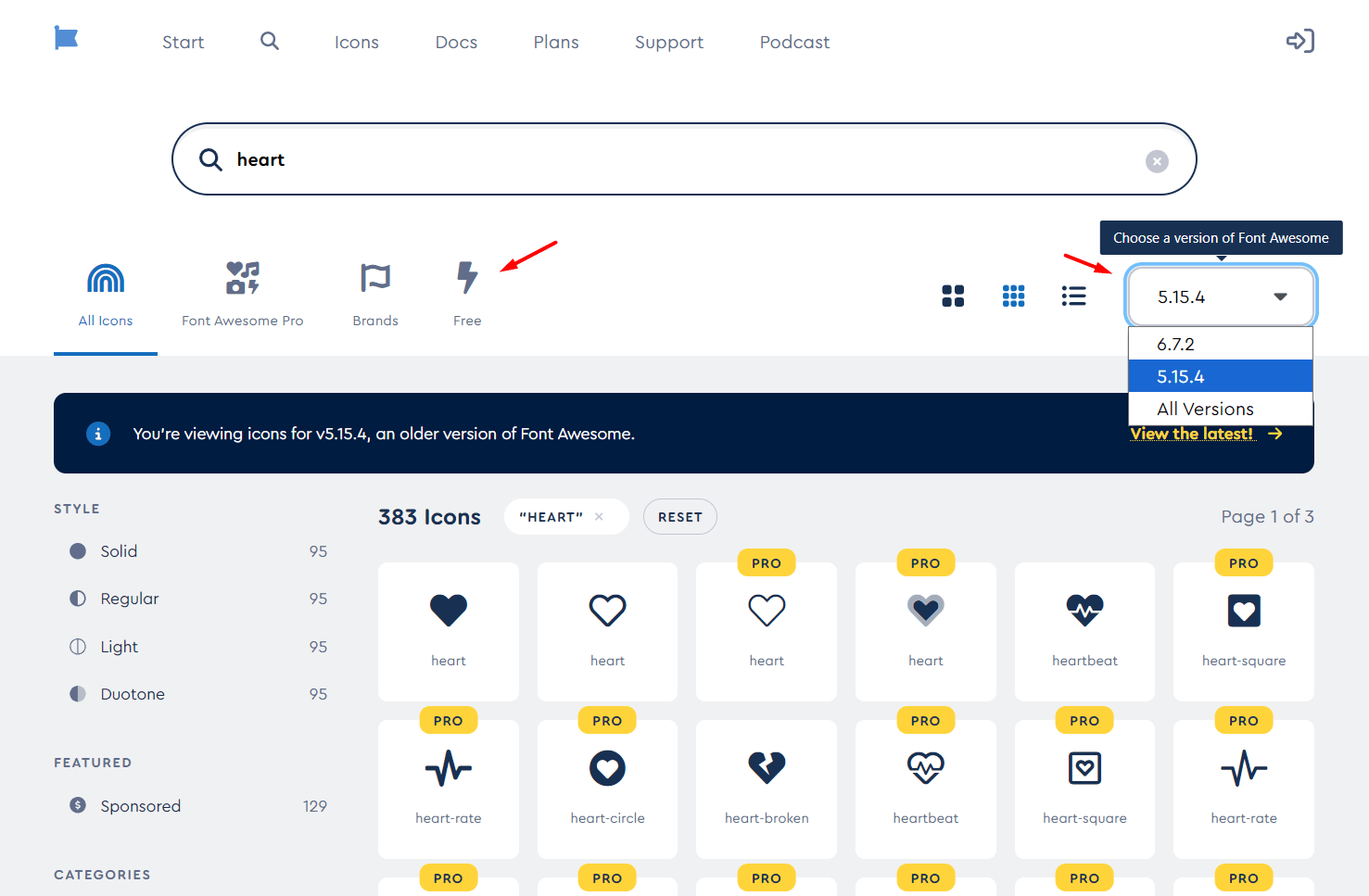Choose All Versions from the list

coord(1221,409)
